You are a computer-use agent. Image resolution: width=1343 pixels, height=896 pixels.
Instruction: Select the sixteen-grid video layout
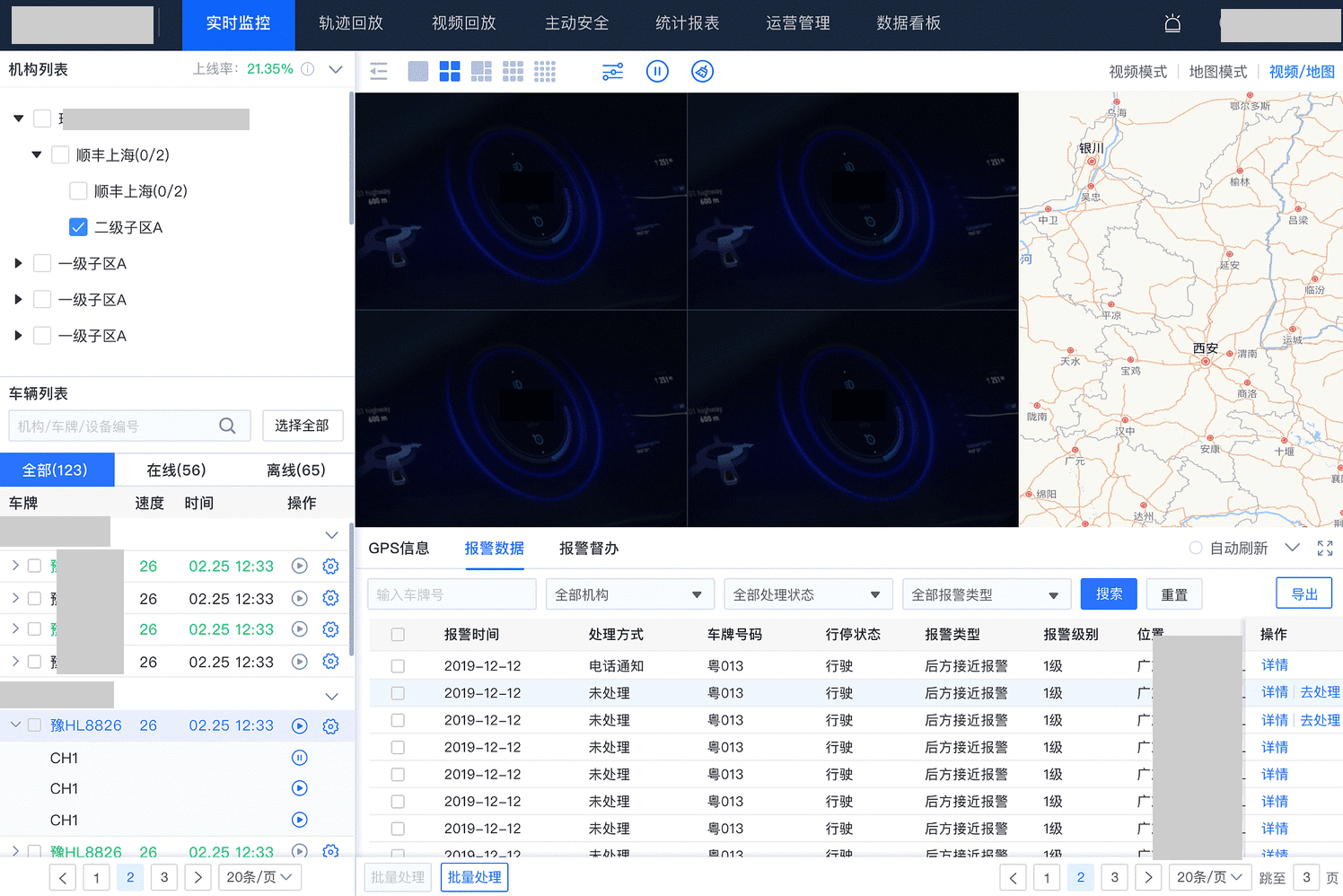(x=545, y=72)
